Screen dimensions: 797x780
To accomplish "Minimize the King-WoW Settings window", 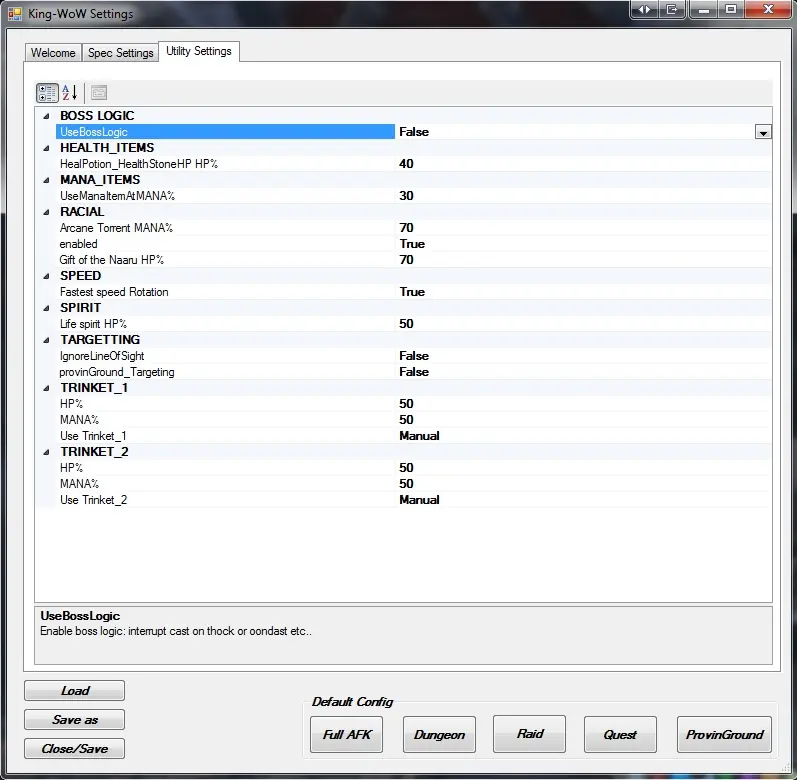I will coord(703,10).
